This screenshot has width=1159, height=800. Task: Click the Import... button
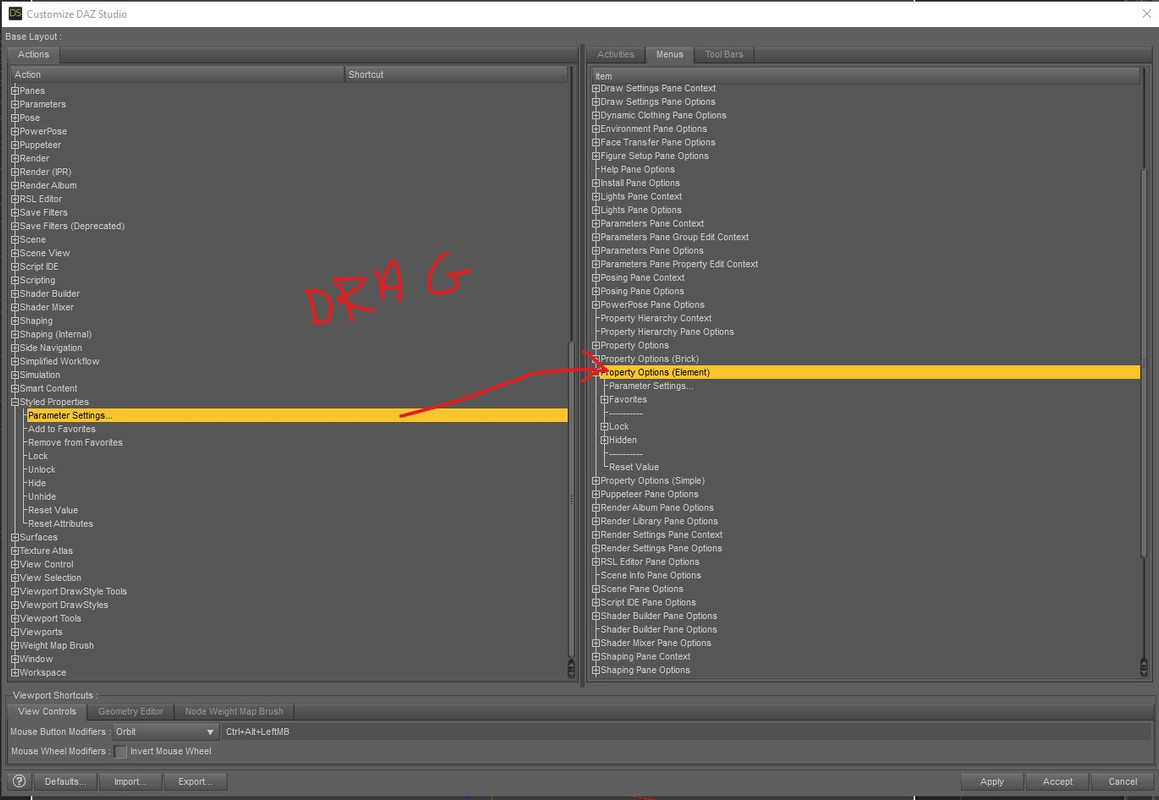[130, 782]
